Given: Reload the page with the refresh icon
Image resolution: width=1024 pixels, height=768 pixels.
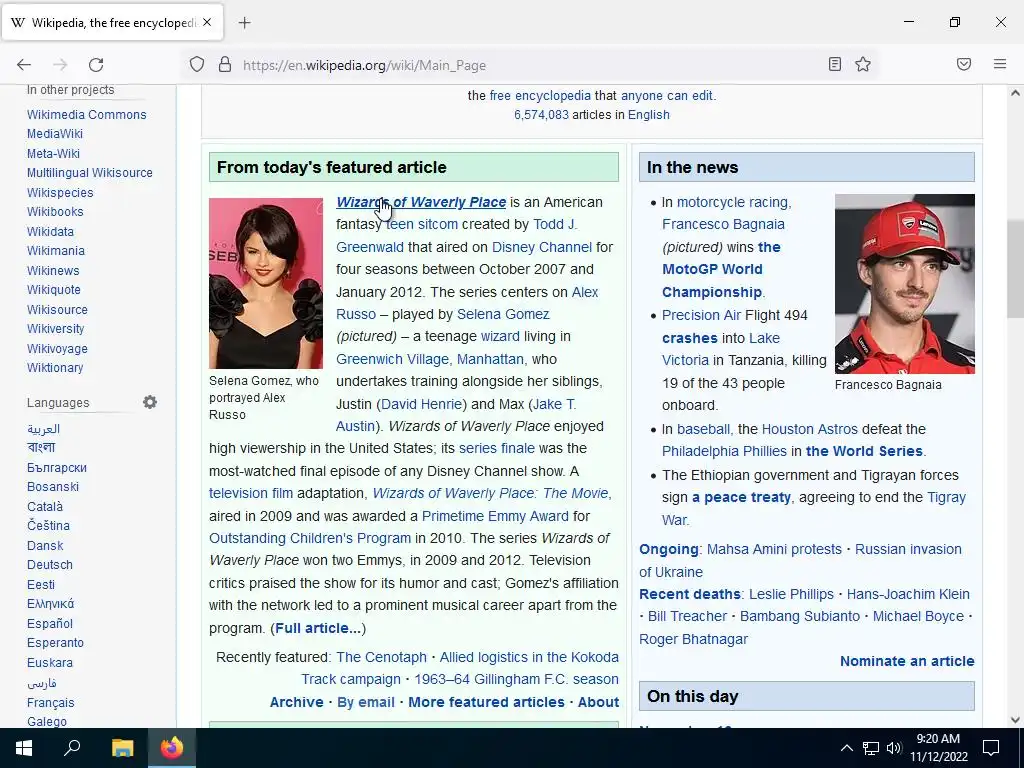Looking at the screenshot, I should 96,65.
